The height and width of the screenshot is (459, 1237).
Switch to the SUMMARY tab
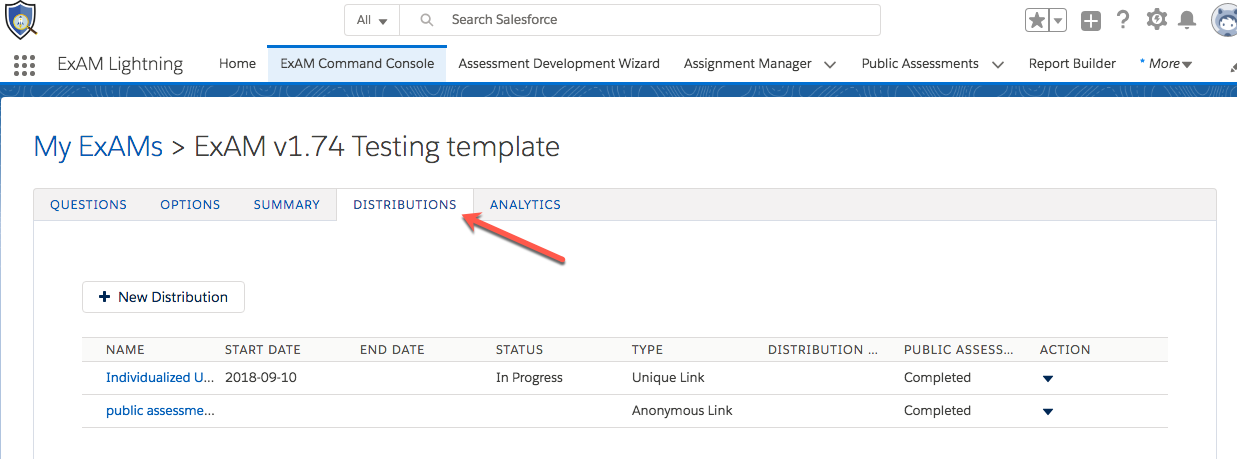pyautogui.click(x=287, y=205)
